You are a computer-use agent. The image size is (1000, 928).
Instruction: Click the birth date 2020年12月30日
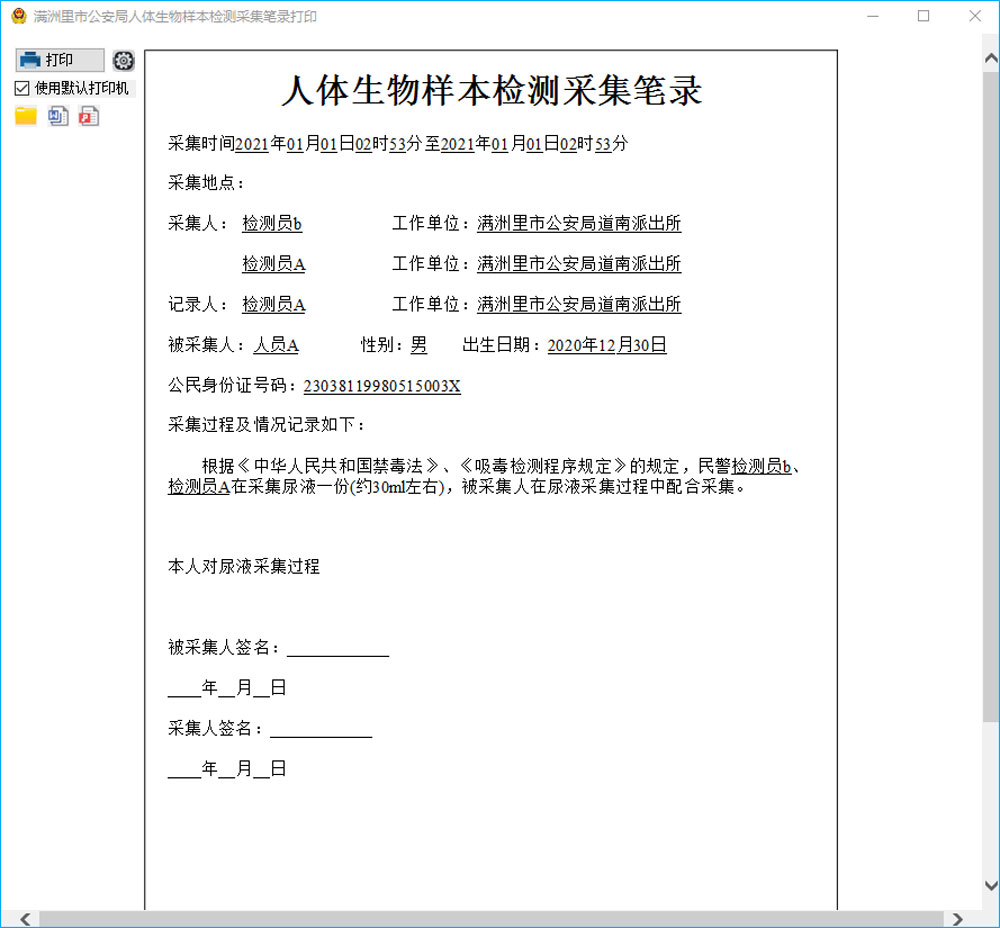pos(607,346)
